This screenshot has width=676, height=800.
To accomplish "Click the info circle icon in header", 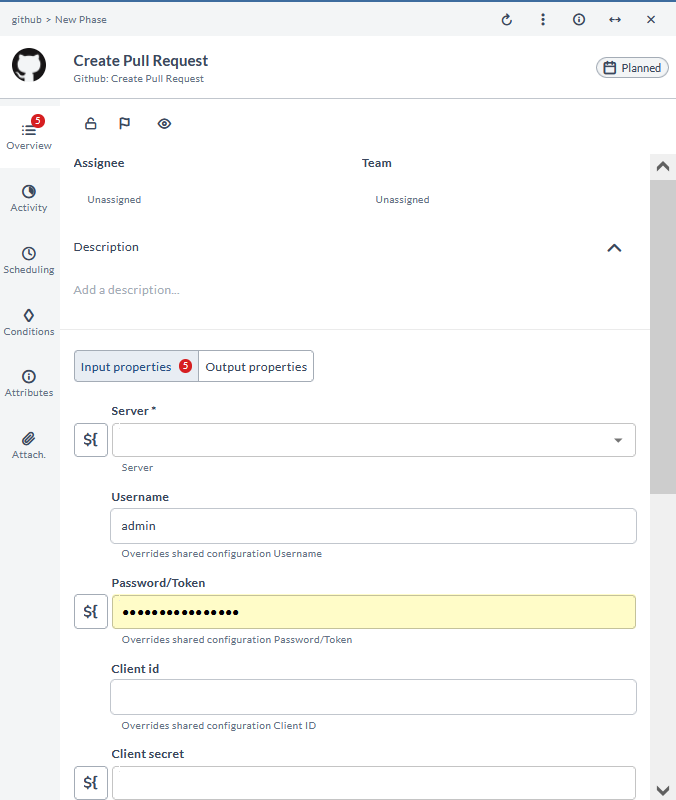I will tap(579, 19).
